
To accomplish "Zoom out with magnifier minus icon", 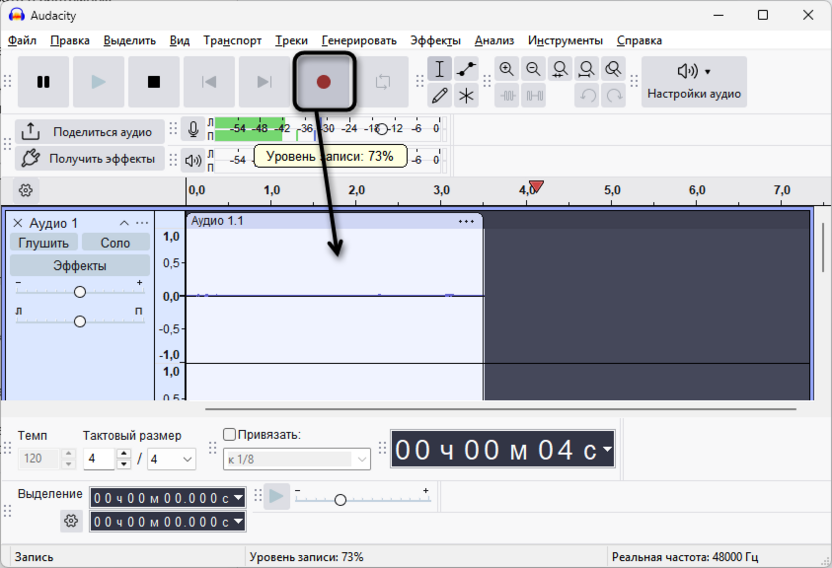I will pyautogui.click(x=533, y=69).
